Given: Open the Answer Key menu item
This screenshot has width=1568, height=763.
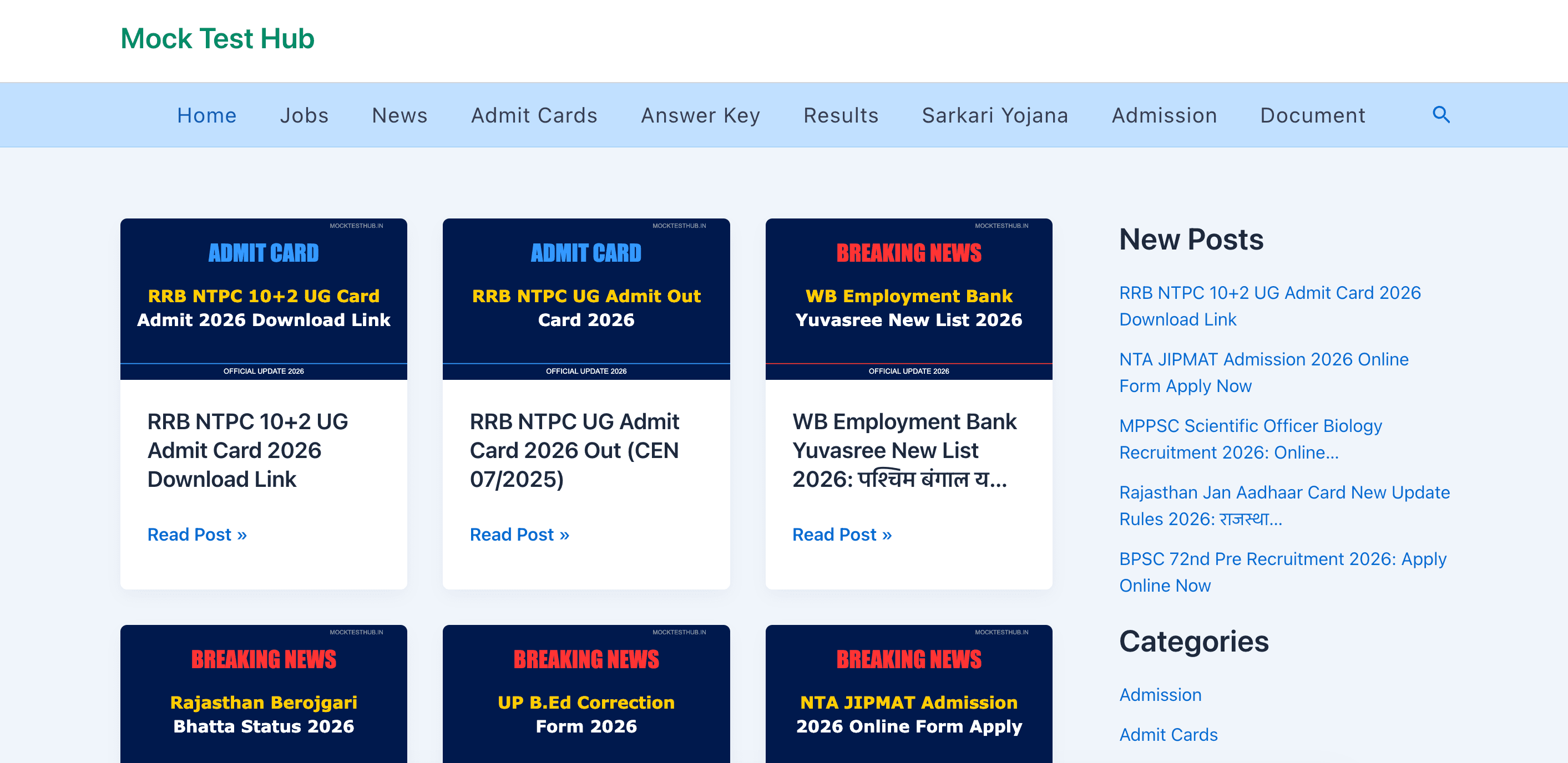Looking at the screenshot, I should 700,115.
